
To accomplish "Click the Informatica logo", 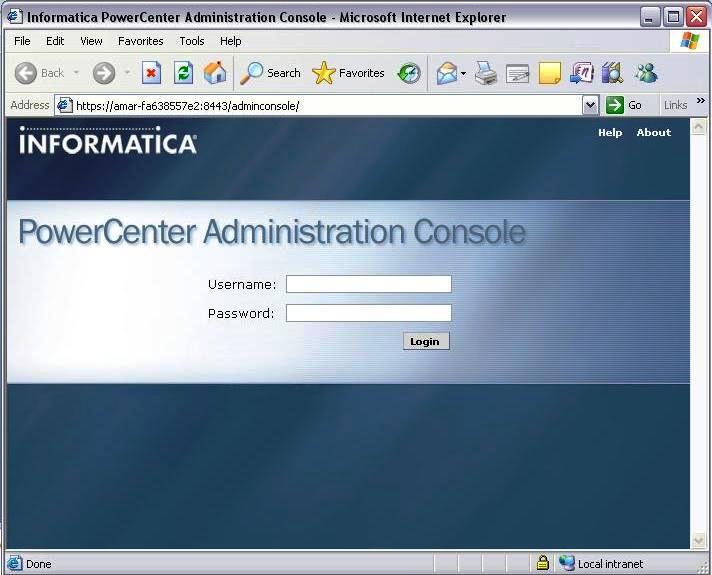I will 108,140.
